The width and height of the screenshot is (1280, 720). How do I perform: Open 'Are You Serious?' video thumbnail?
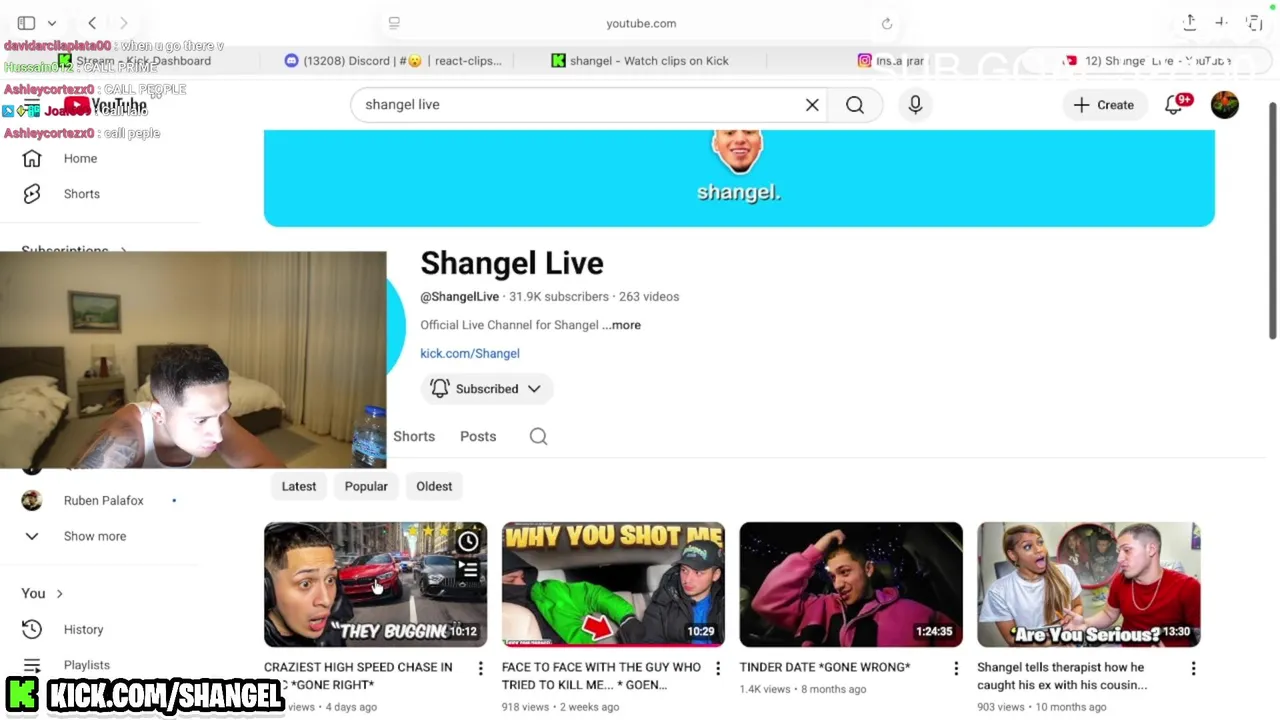tap(1089, 584)
